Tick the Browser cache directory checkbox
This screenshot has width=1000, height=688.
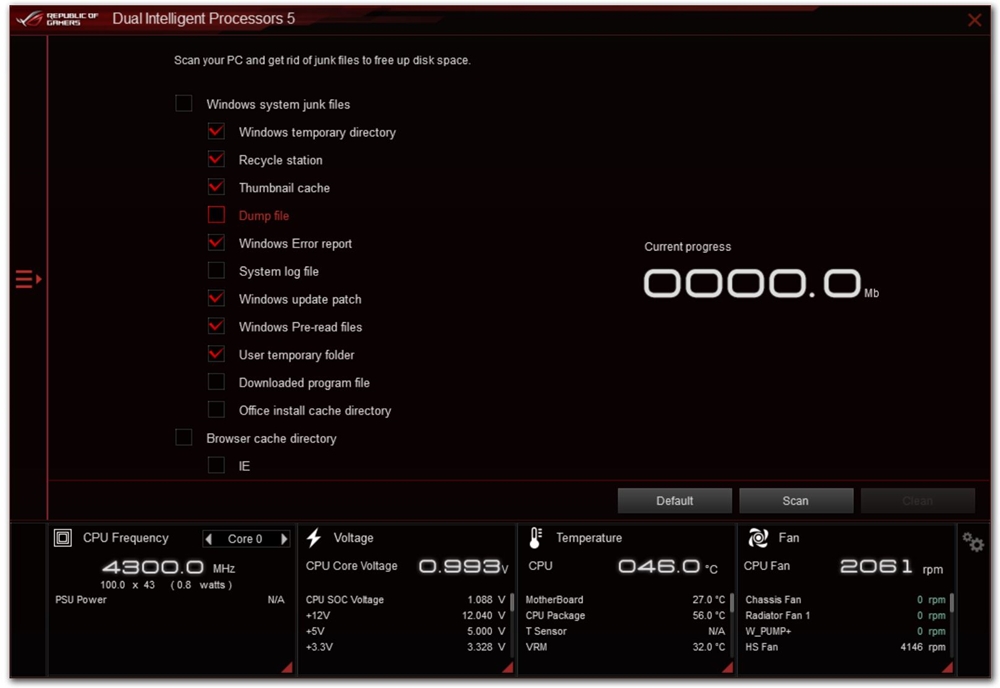[184, 438]
